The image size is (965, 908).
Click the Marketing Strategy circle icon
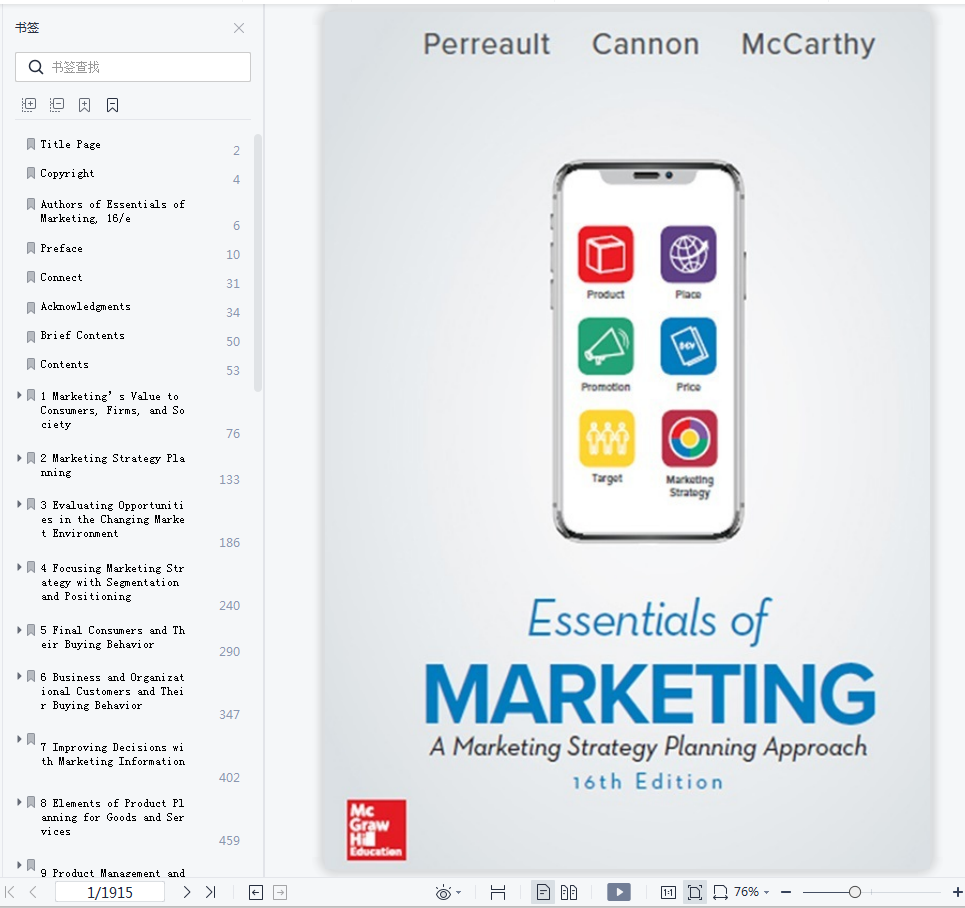coord(689,438)
